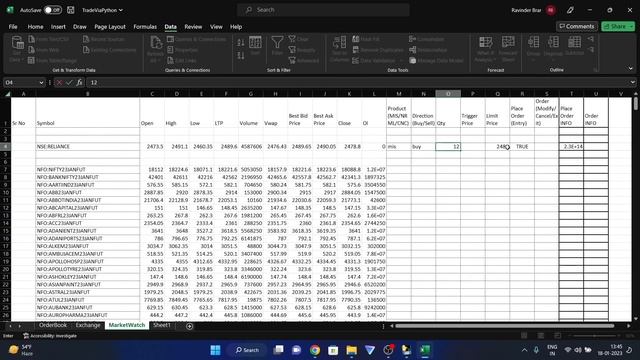This screenshot has width=640, height=360.
Task: Select the NSE:RELIANCE symbol cell
Action: [88, 146]
